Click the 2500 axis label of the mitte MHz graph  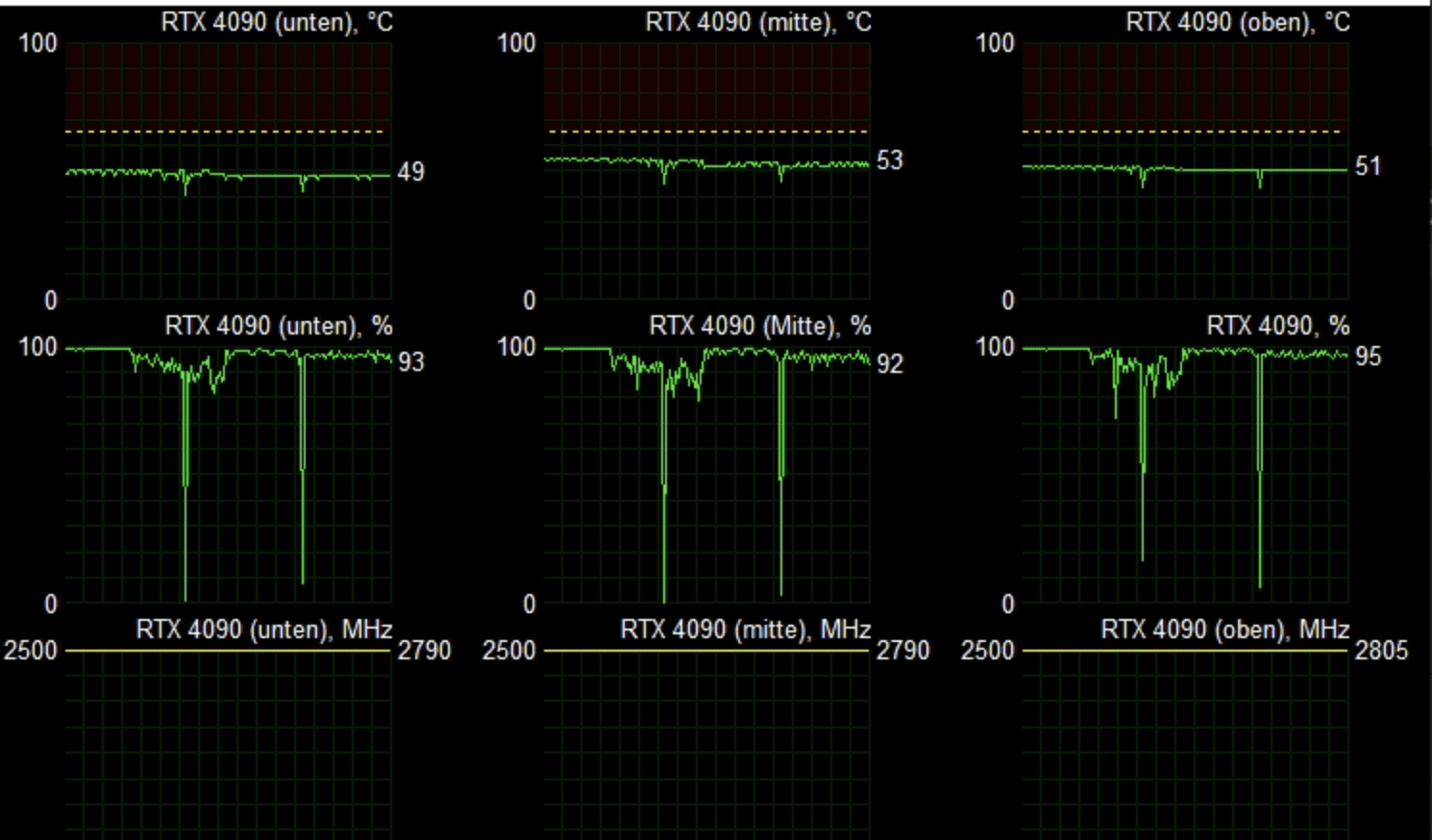(x=509, y=651)
